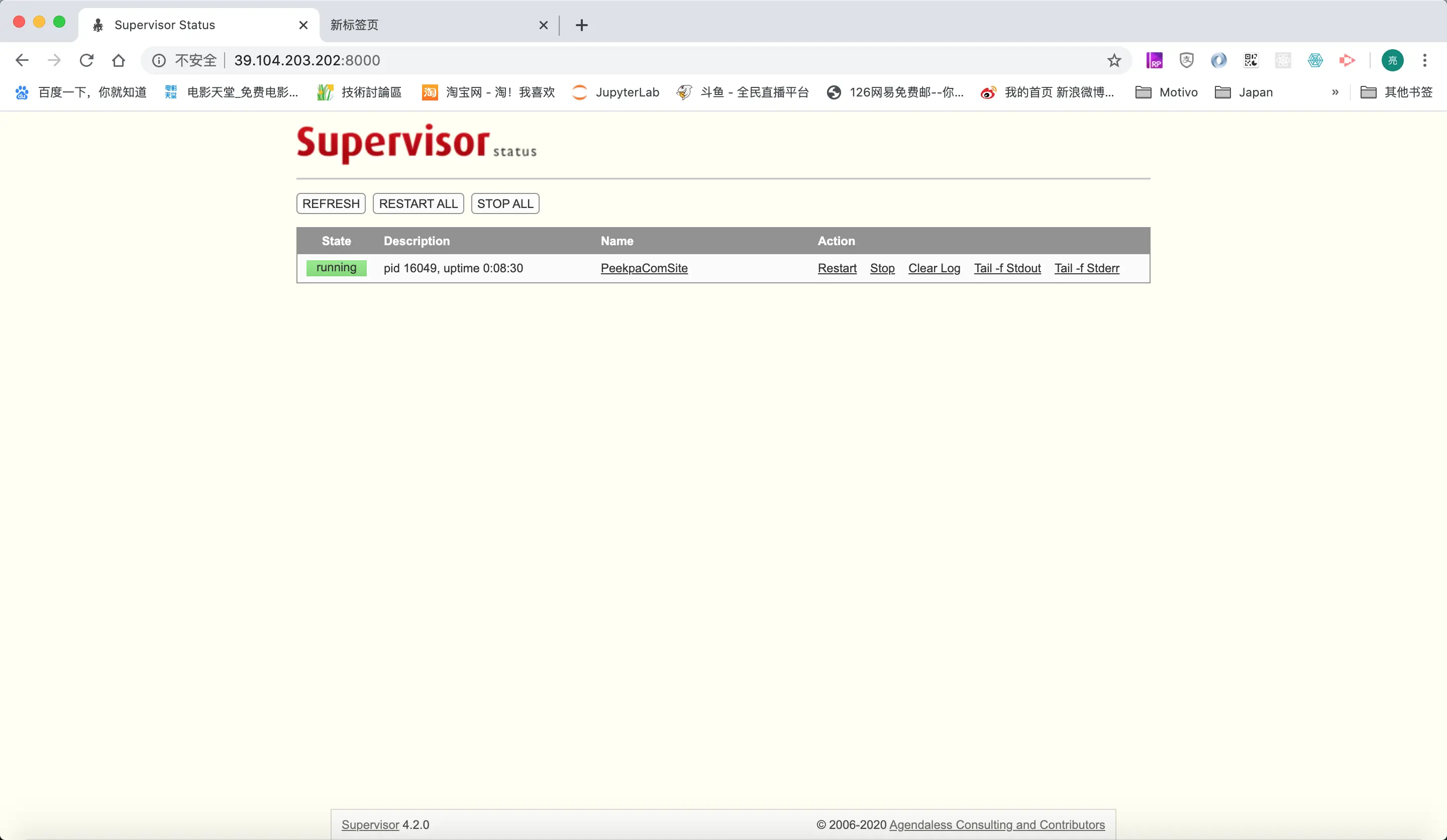Close the Supervisor Status tab
Screen dimensions: 1447x840
click(x=304, y=25)
